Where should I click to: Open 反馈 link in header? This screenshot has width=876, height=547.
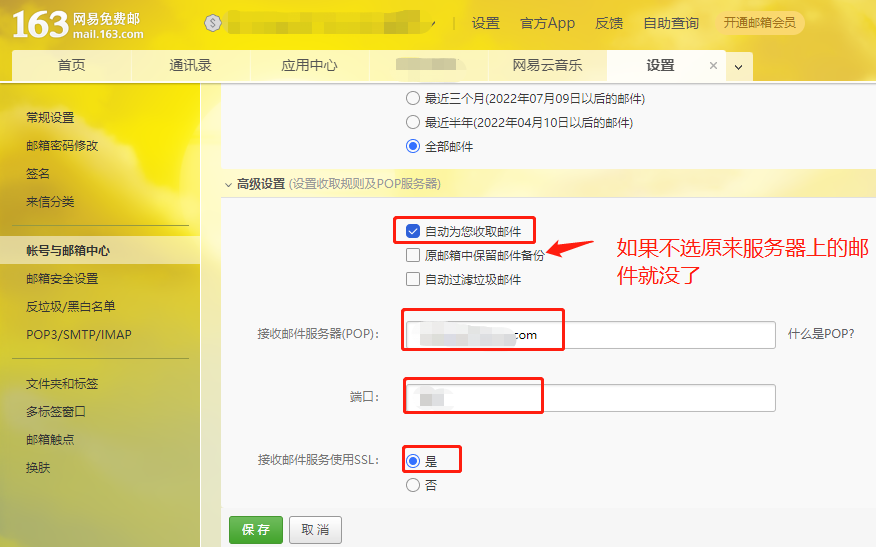[x=609, y=23]
